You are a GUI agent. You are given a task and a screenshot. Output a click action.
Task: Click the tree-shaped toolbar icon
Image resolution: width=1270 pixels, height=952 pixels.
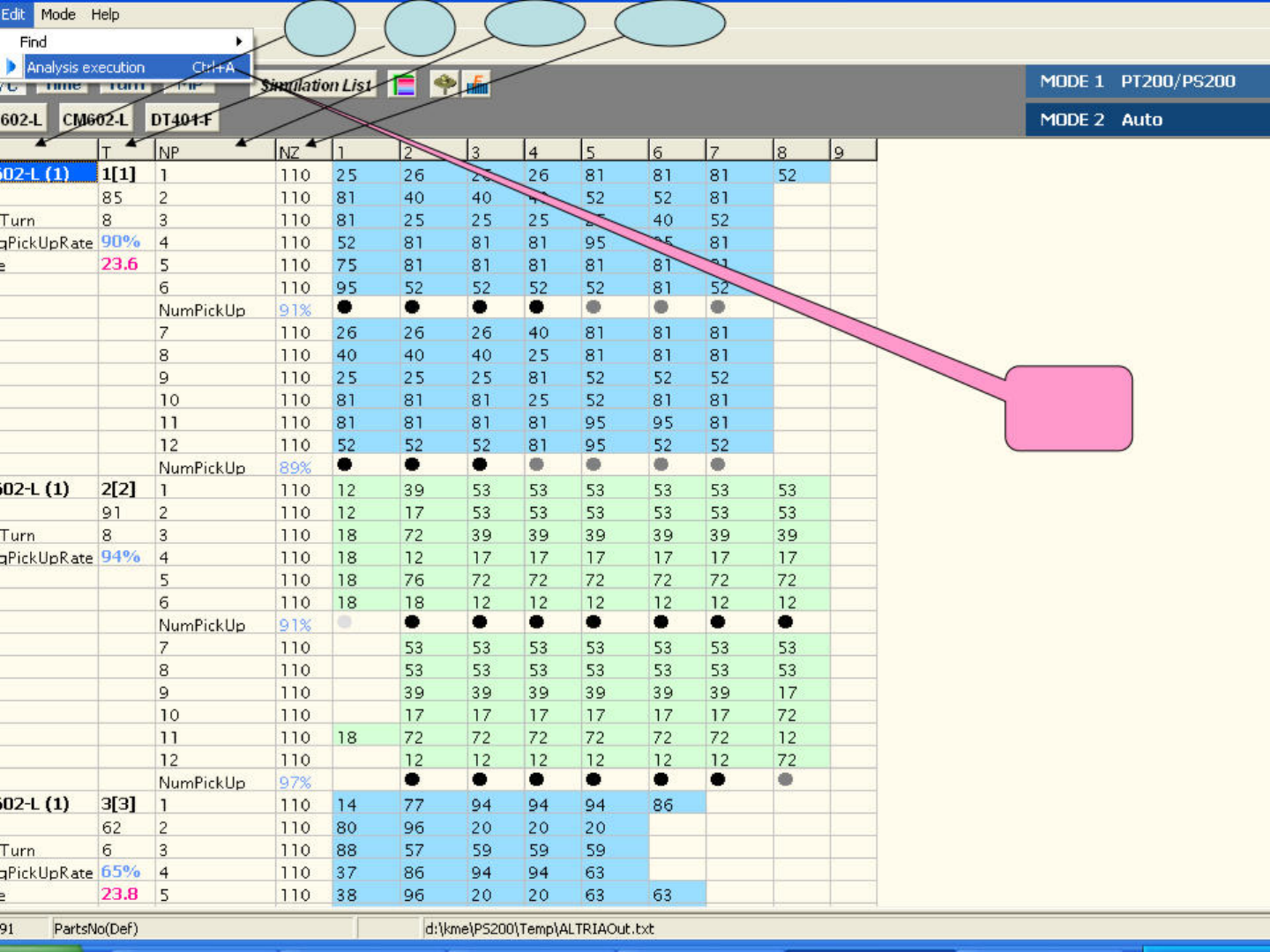444,85
